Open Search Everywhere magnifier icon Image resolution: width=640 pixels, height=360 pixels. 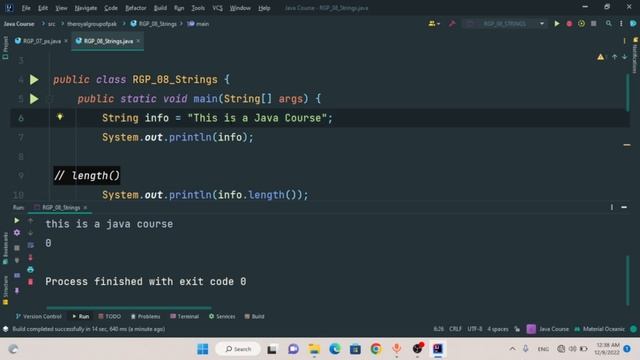tap(609, 24)
